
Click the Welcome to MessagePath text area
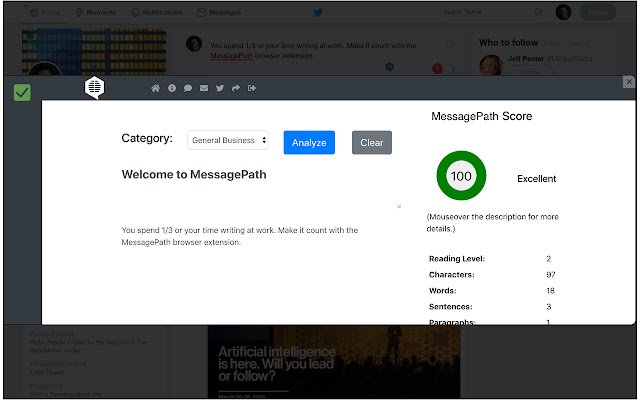pos(261,188)
